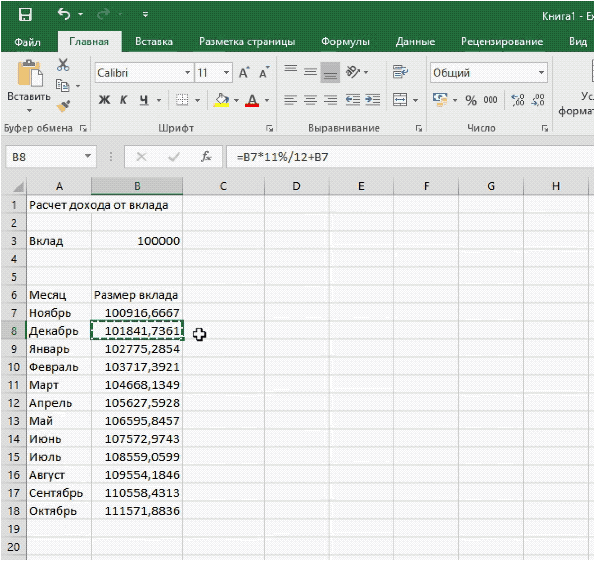Click the Вставить paste button

pos(29,85)
